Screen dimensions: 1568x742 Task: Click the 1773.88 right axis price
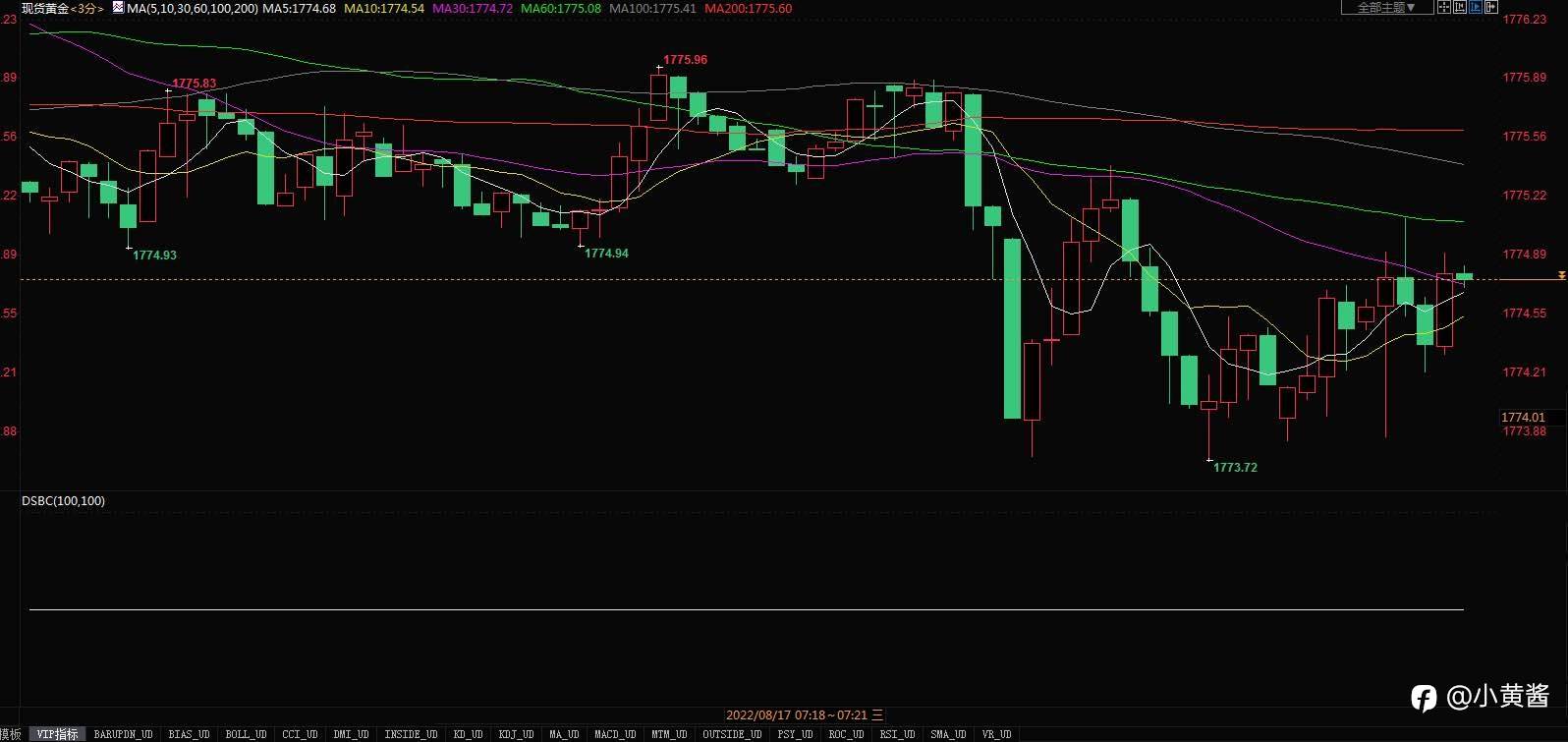(1525, 431)
